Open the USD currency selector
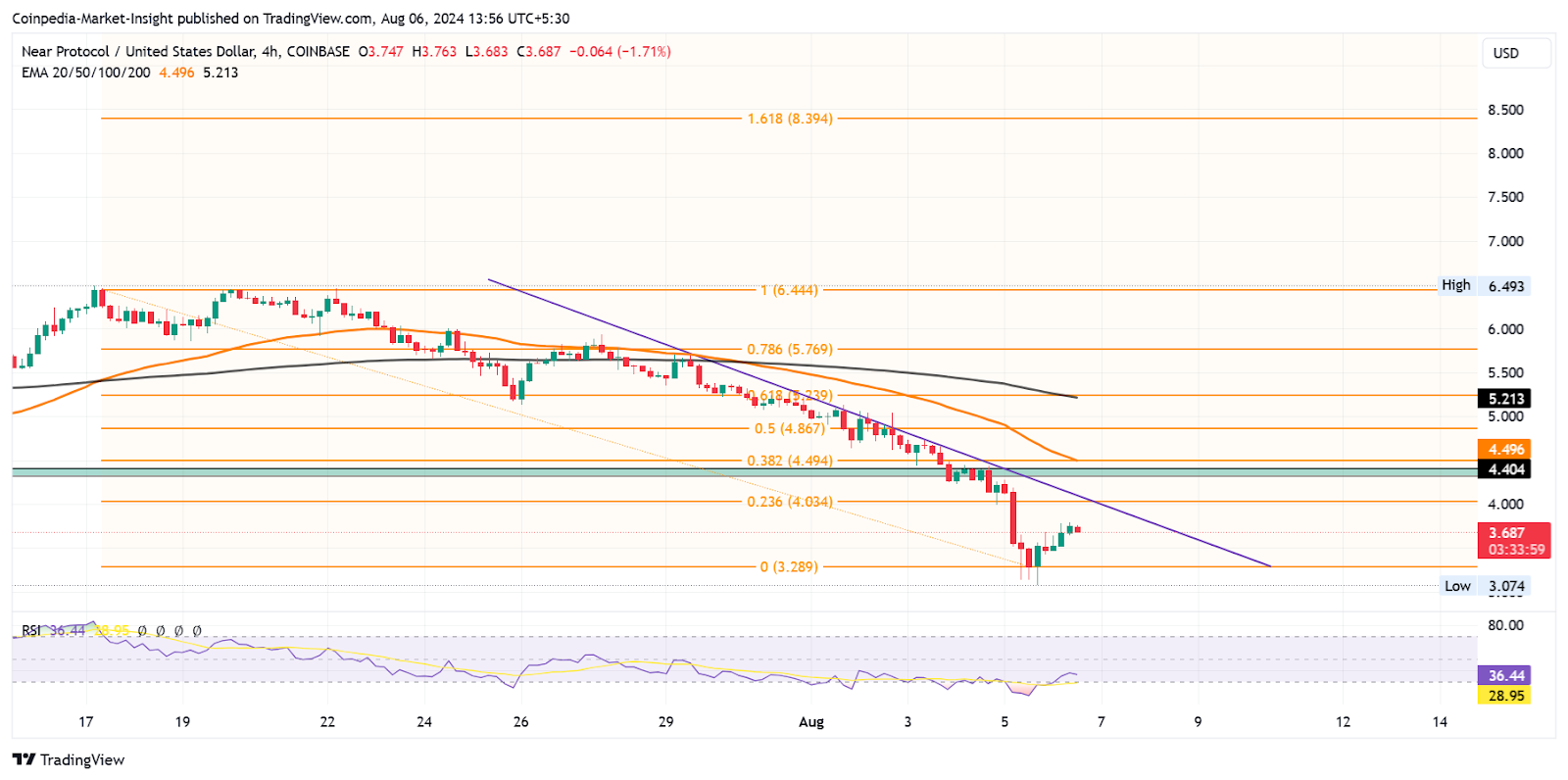 [x=1516, y=53]
